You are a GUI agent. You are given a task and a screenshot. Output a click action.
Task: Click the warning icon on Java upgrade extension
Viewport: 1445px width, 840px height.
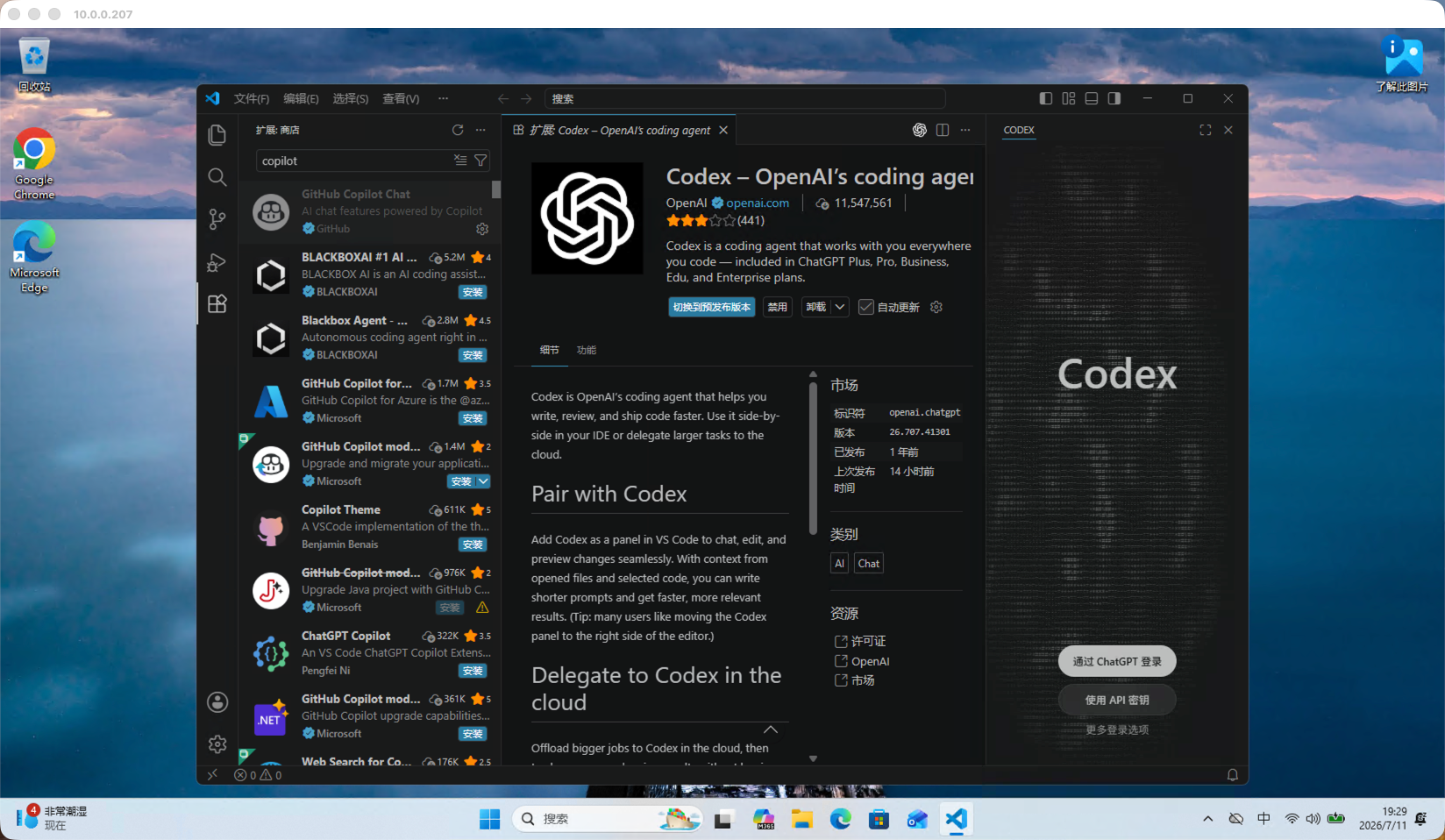482,608
